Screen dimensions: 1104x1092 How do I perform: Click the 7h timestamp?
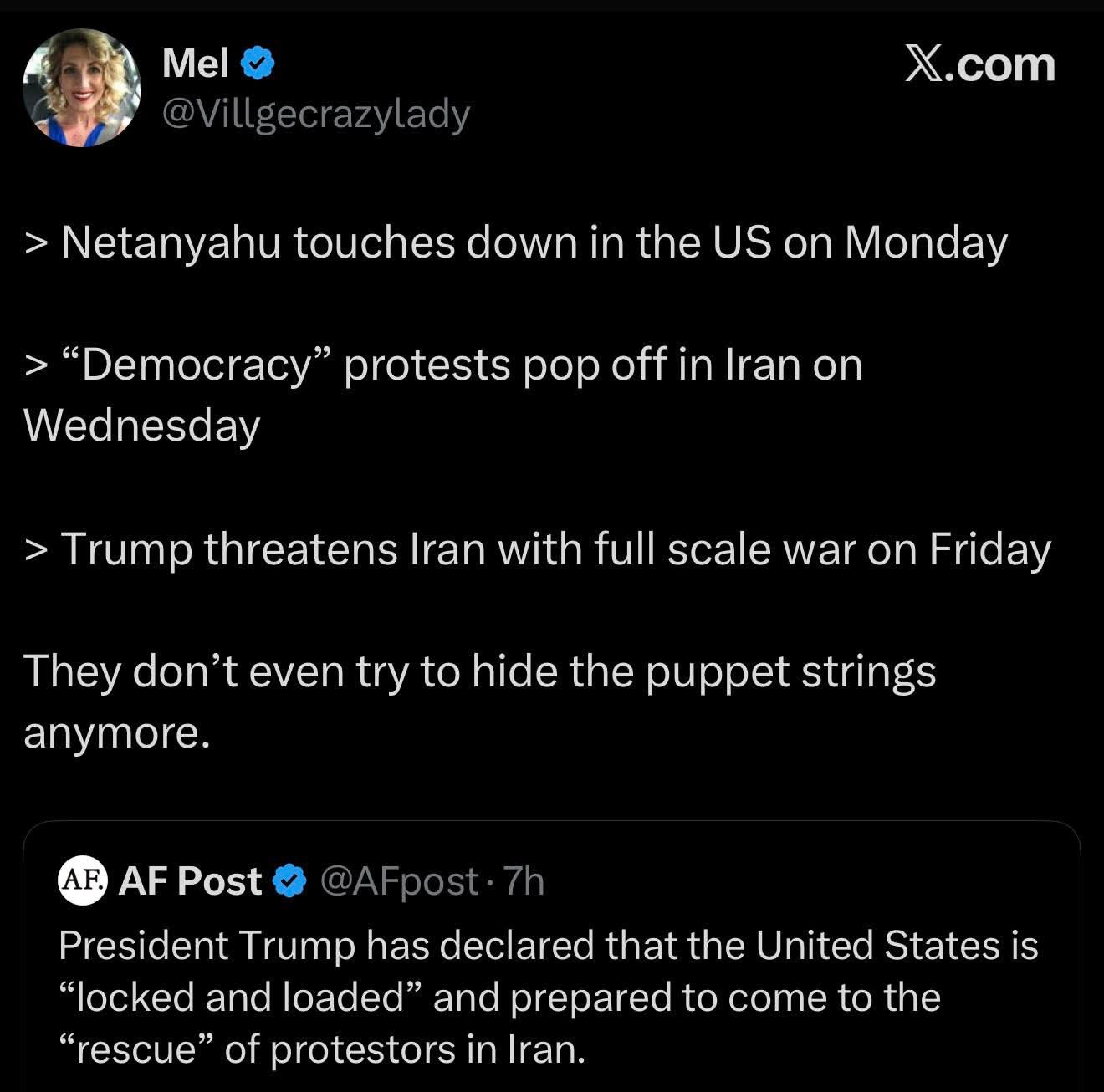[525, 880]
